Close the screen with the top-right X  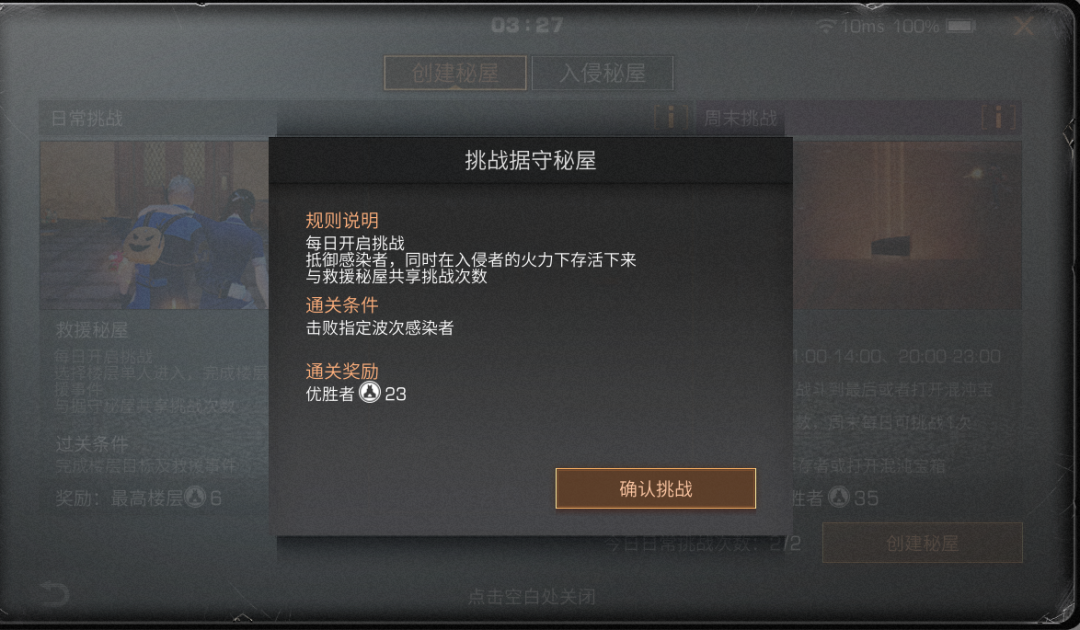pyautogui.click(x=1024, y=27)
